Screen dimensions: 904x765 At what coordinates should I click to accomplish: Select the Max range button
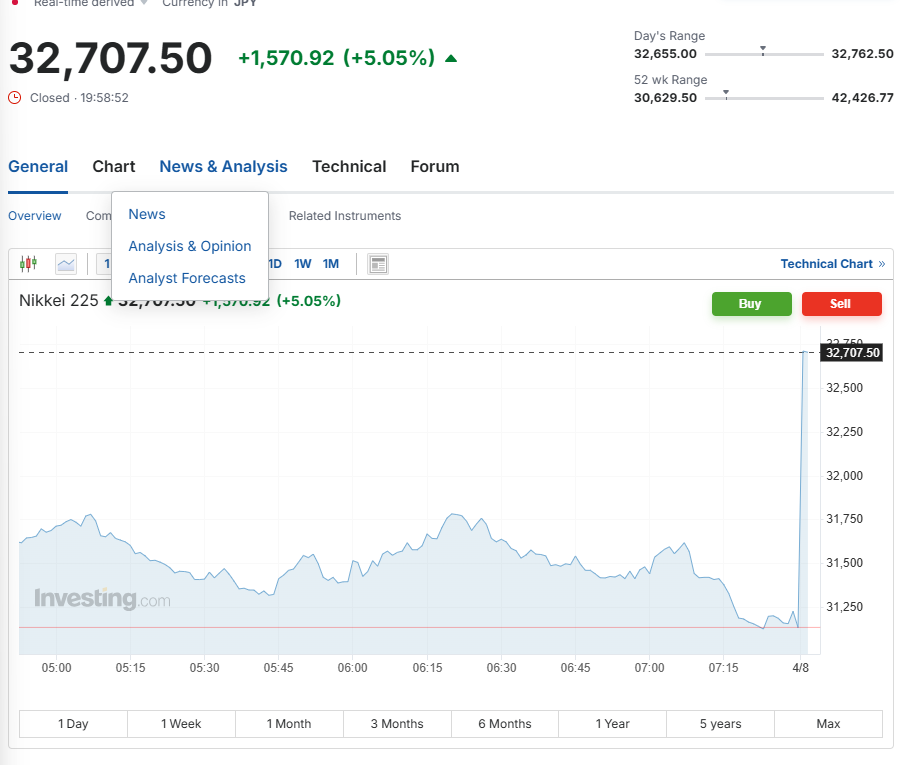(828, 724)
